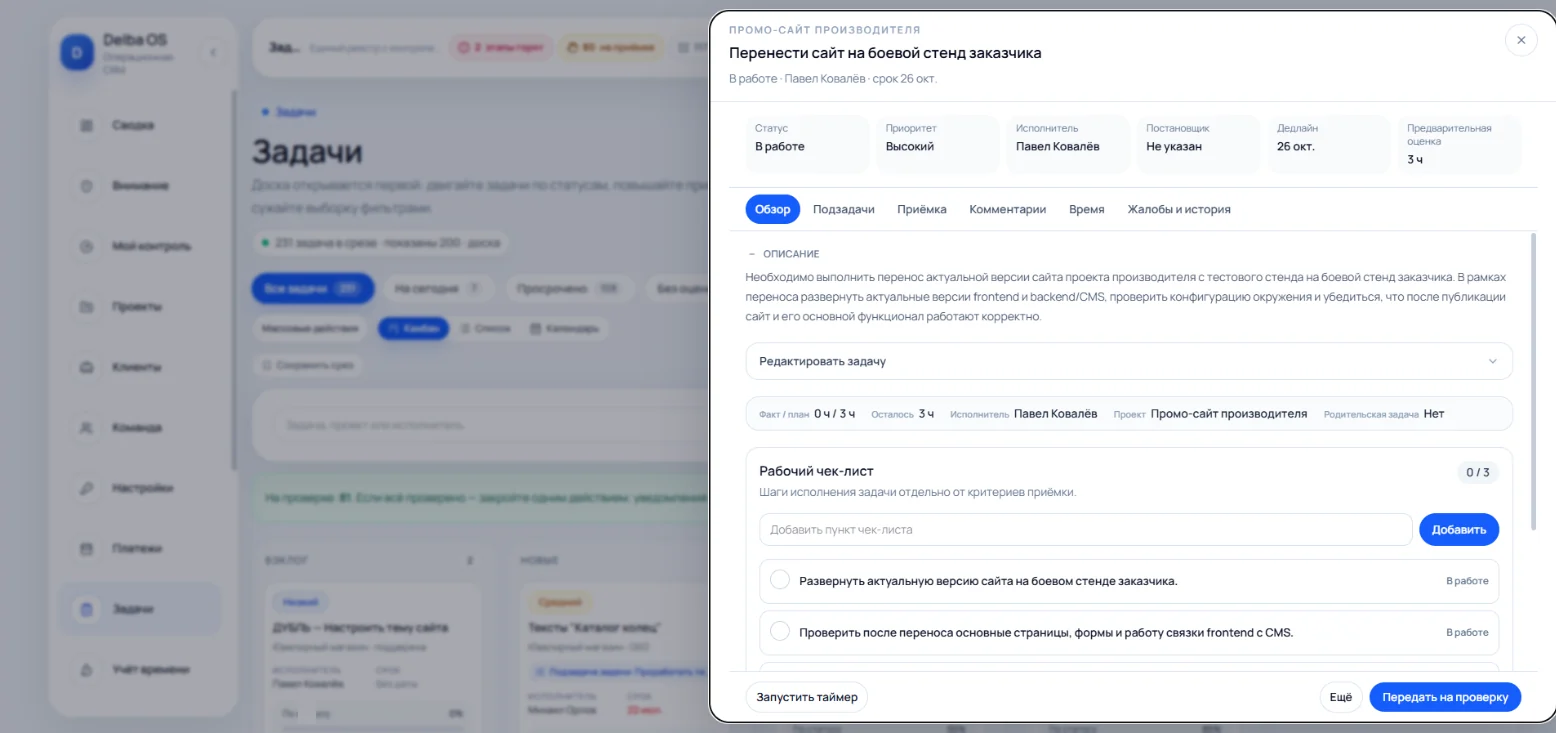The image size is (1556, 733).
Task: Click the Клиенты sidebar icon
Action: tap(86, 367)
